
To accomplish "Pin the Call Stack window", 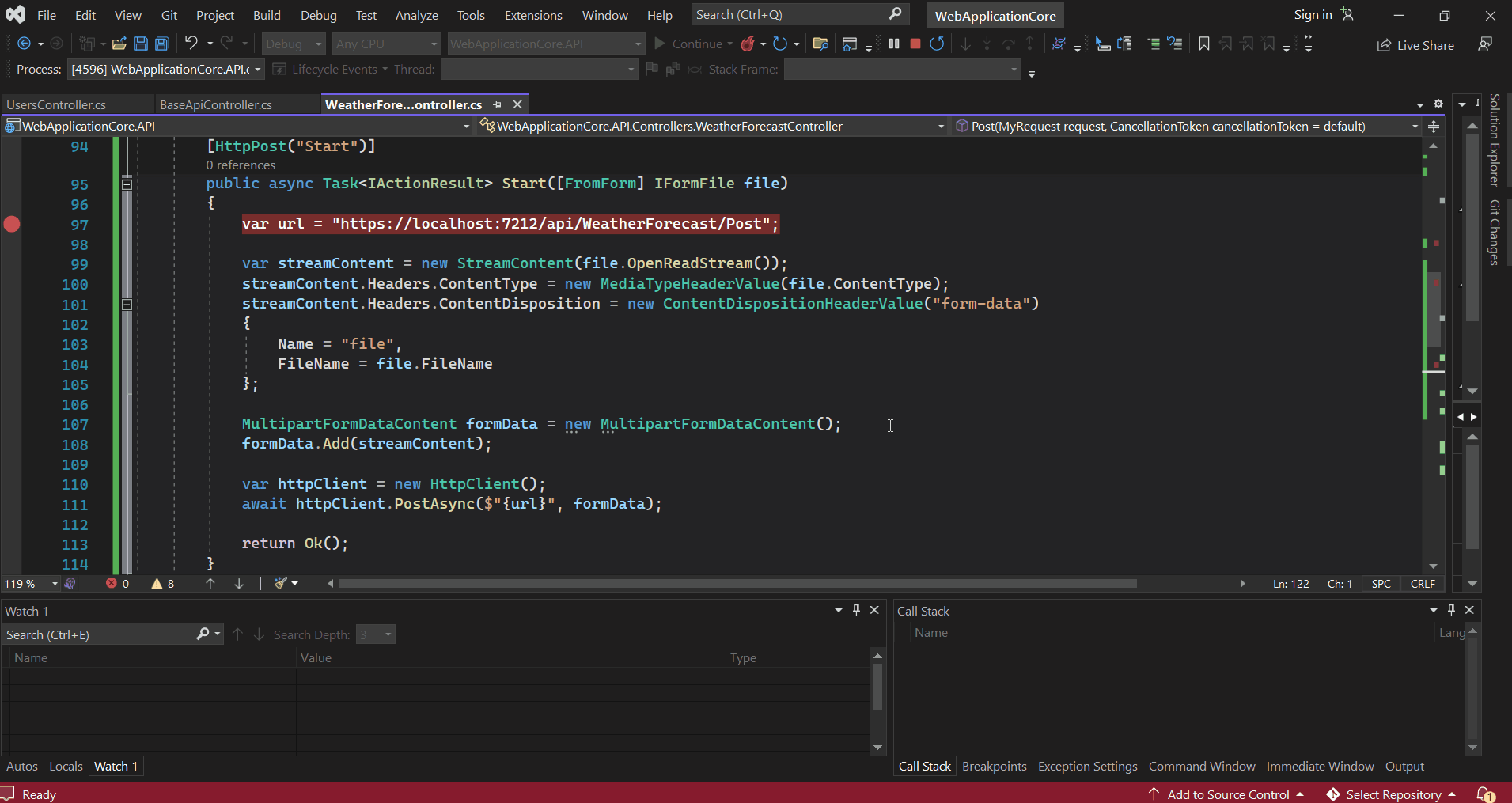I will click(1450, 610).
